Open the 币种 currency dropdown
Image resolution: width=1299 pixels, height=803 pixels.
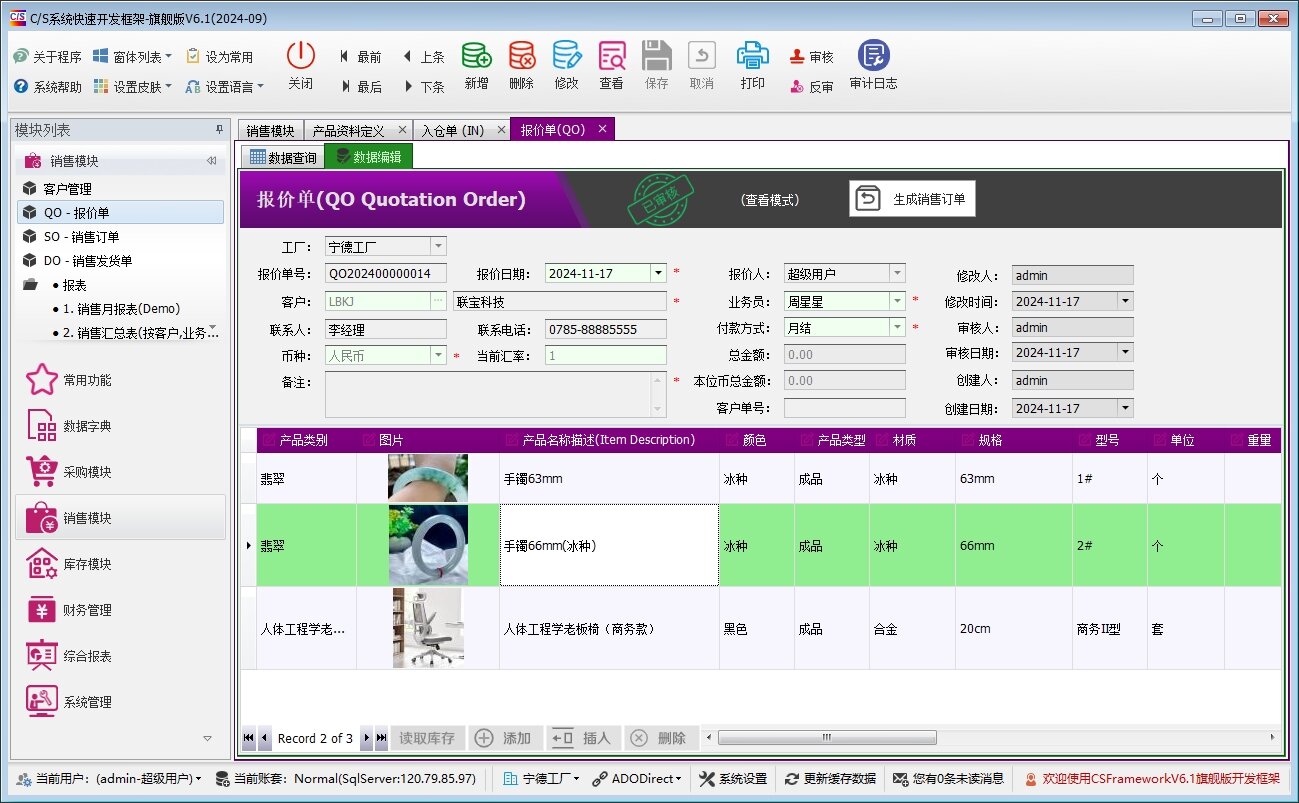437,356
